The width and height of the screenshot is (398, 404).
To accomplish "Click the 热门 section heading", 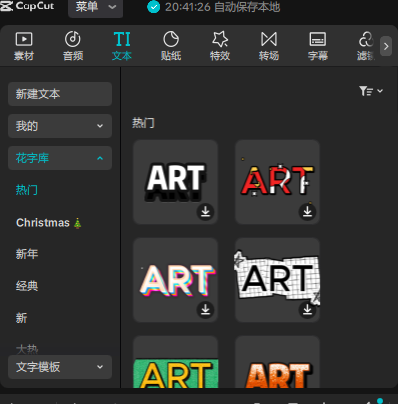I will pos(143,123).
